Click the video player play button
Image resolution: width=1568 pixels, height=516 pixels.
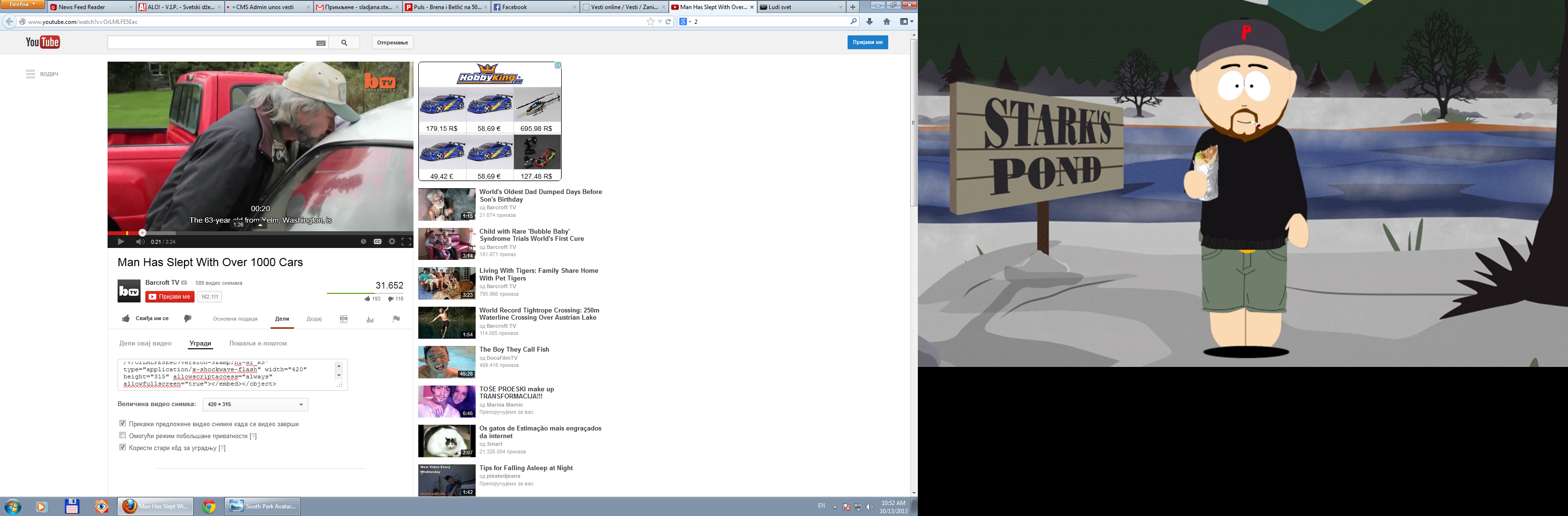(120, 242)
